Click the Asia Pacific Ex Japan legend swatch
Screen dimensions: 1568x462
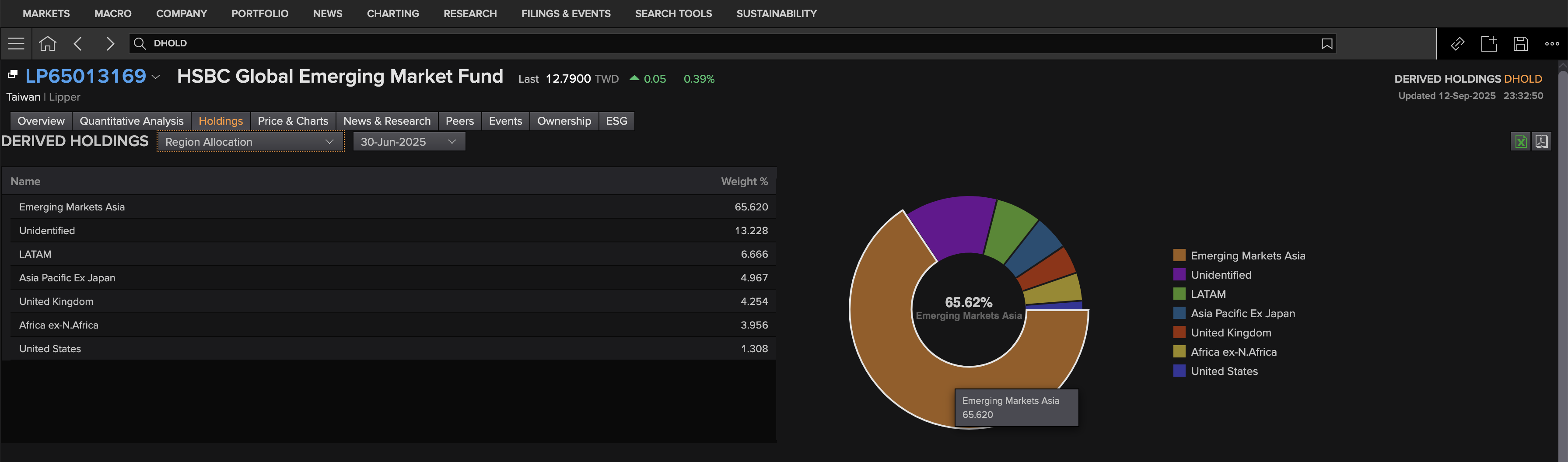(x=1179, y=313)
